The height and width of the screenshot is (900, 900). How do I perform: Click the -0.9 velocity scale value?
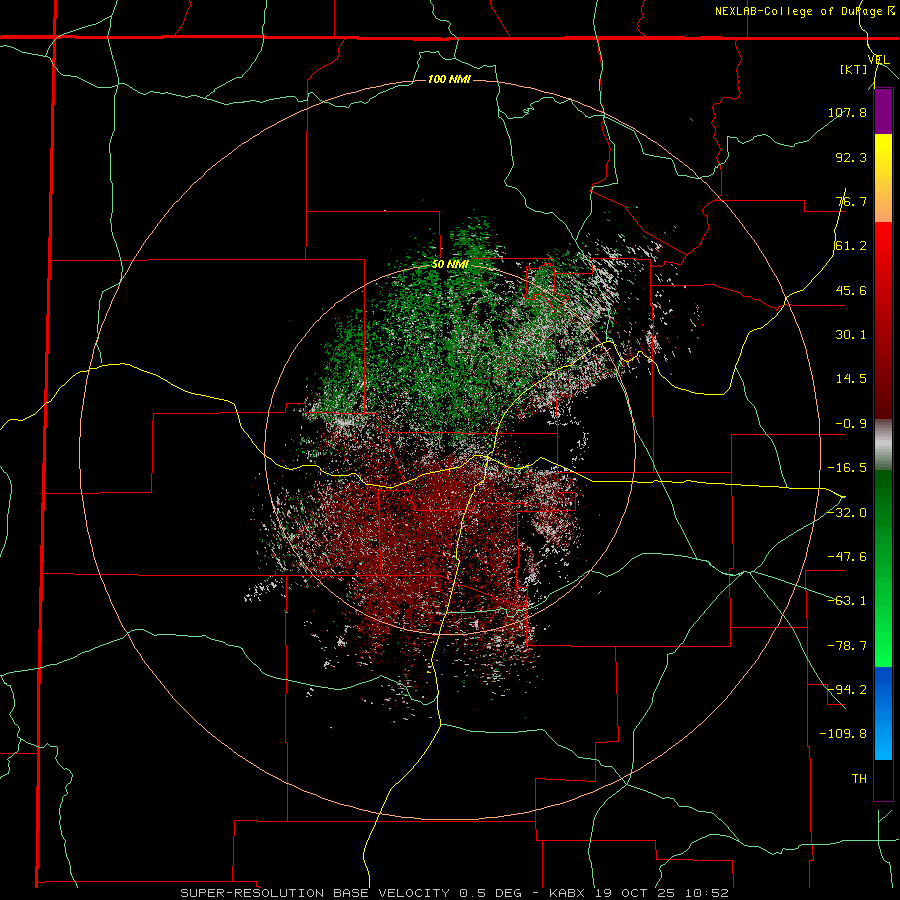(x=851, y=424)
